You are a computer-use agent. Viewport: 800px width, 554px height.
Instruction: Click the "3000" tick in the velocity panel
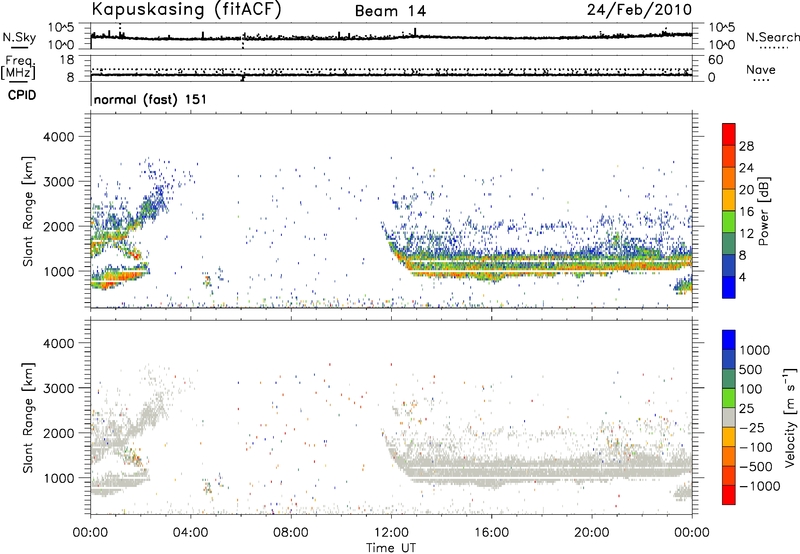[59, 389]
